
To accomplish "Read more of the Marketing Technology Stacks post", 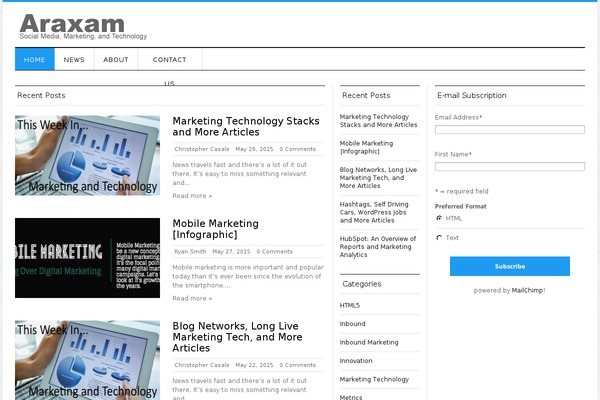I will tap(192, 196).
